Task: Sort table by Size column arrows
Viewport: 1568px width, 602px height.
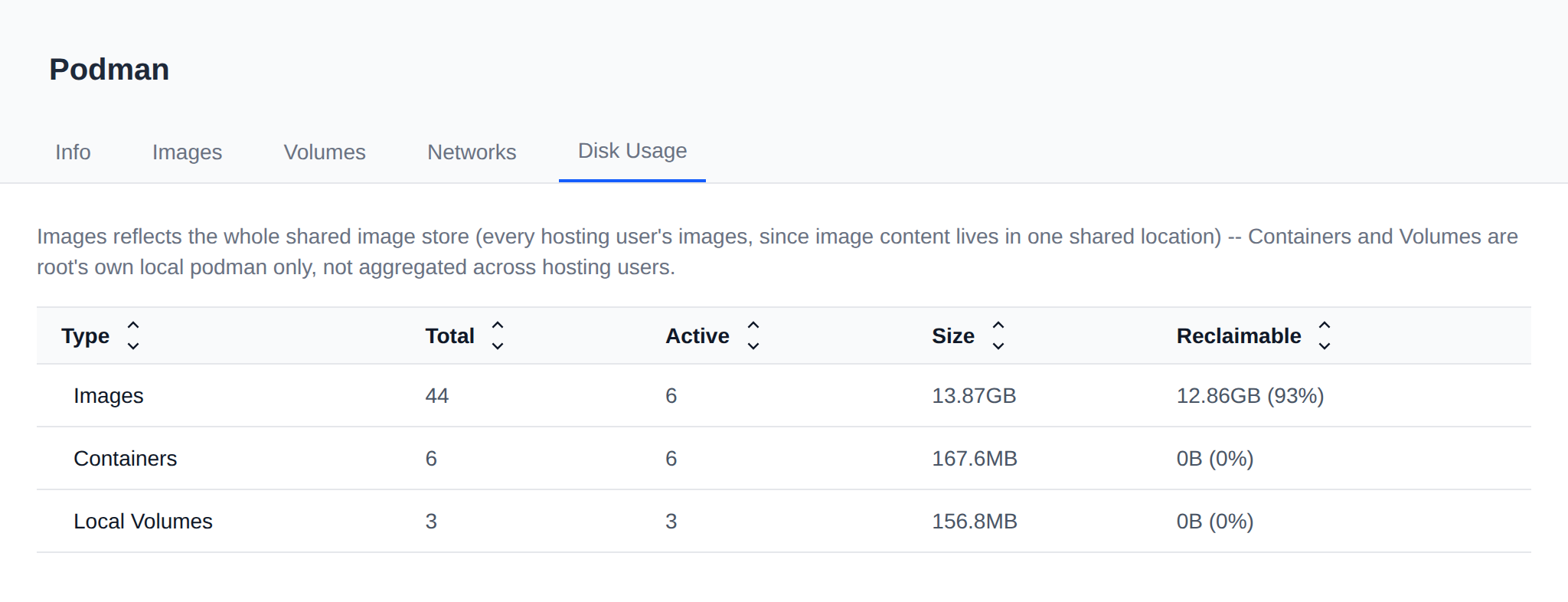Action: point(998,335)
